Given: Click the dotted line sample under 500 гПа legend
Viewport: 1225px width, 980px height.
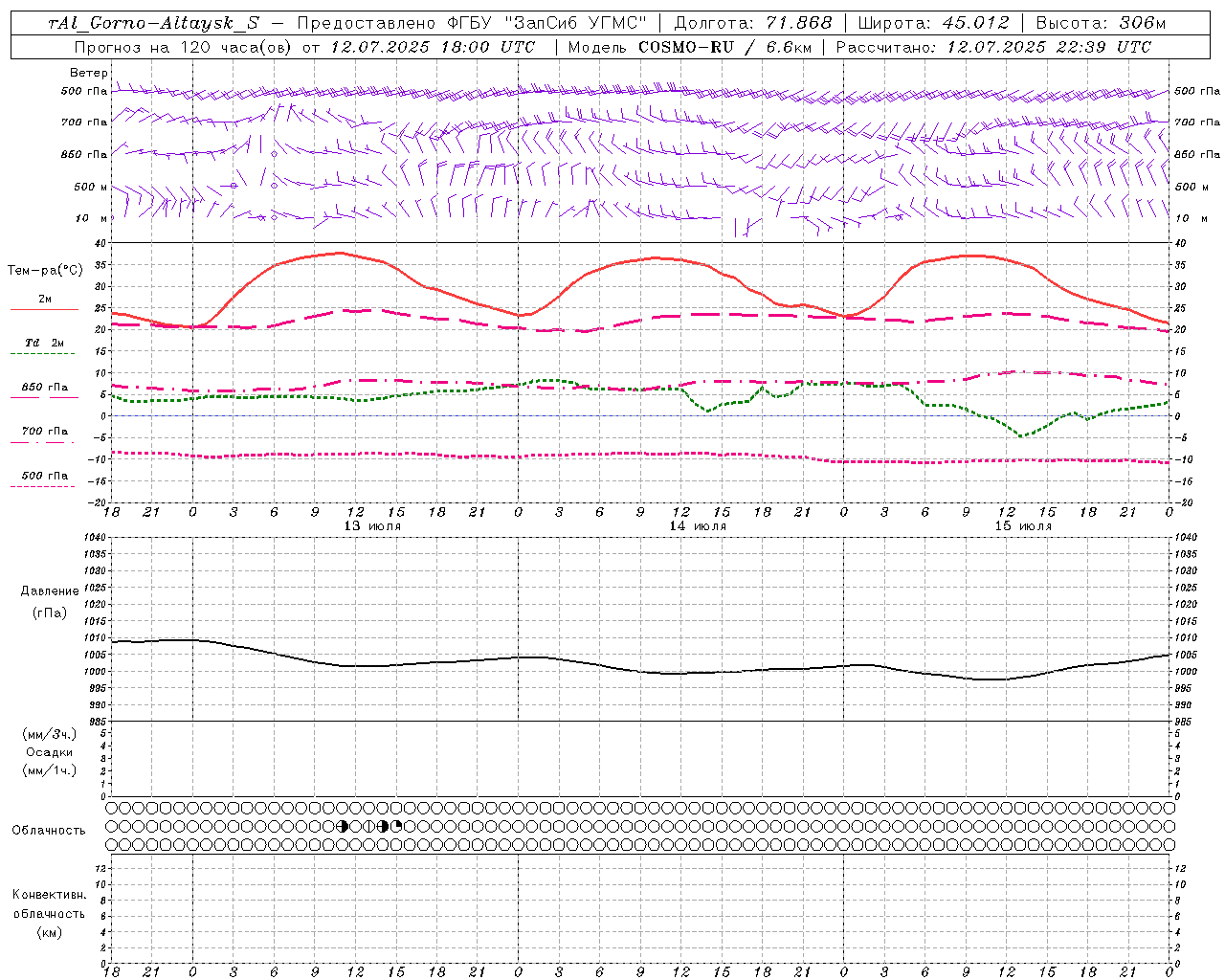Looking at the screenshot, I should click(x=43, y=486).
